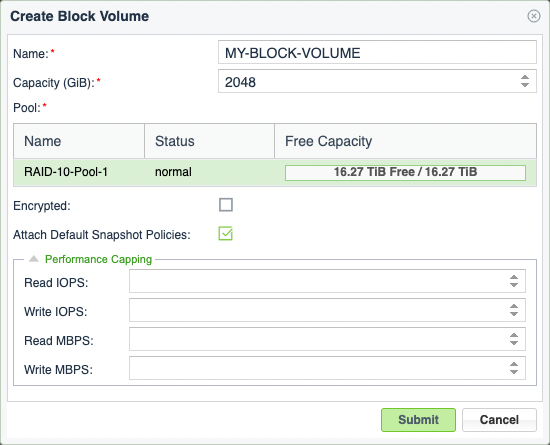Click the Submit button
This screenshot has height=445, width=550.
click(418, 420)
